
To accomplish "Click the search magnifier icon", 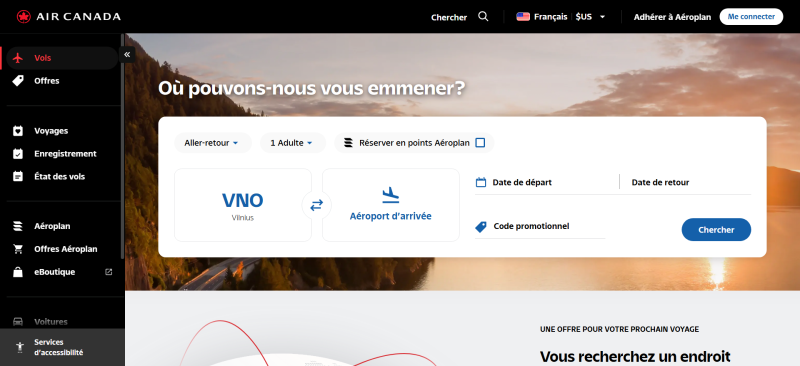I will point(483,16).
